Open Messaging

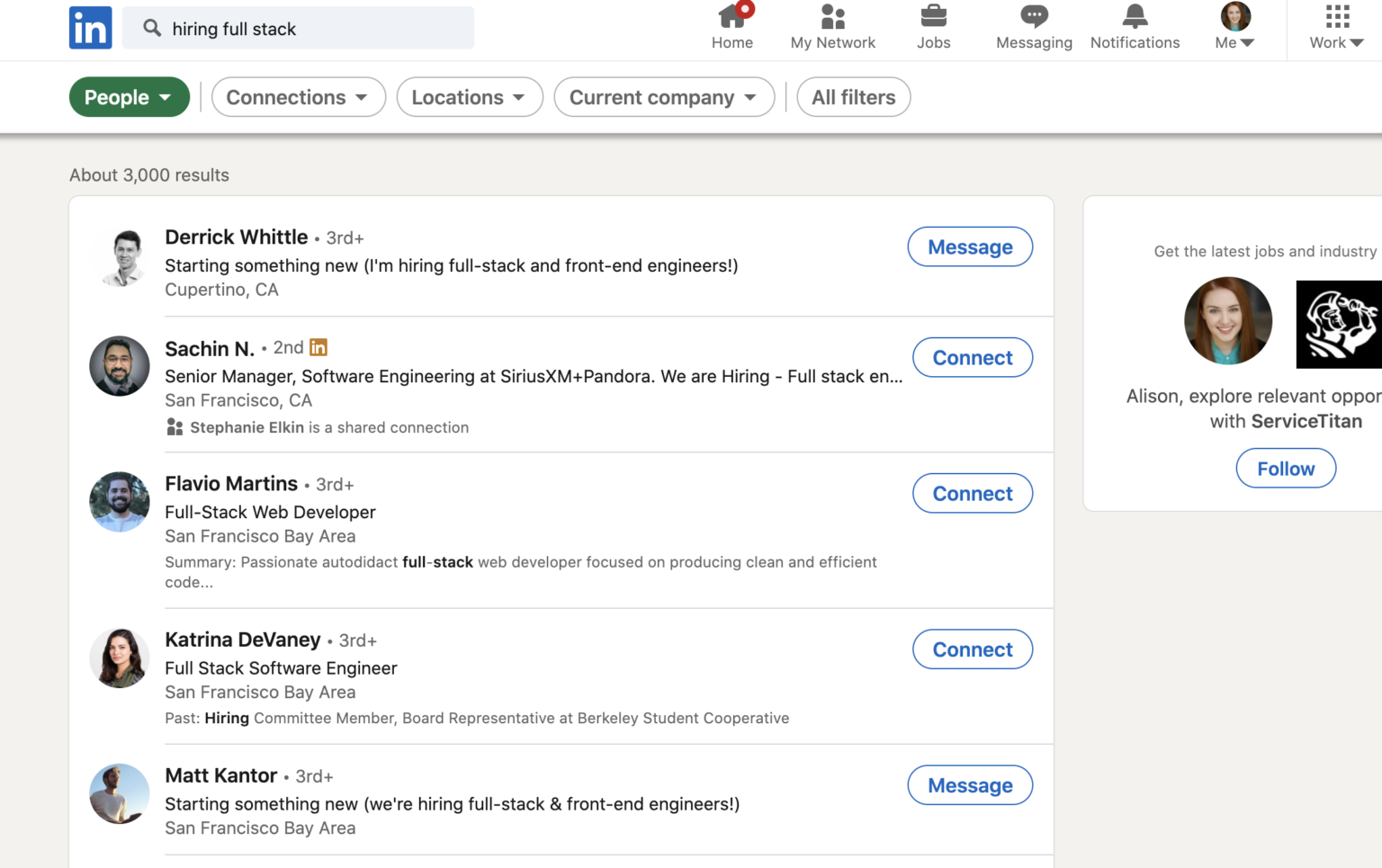1033,27
